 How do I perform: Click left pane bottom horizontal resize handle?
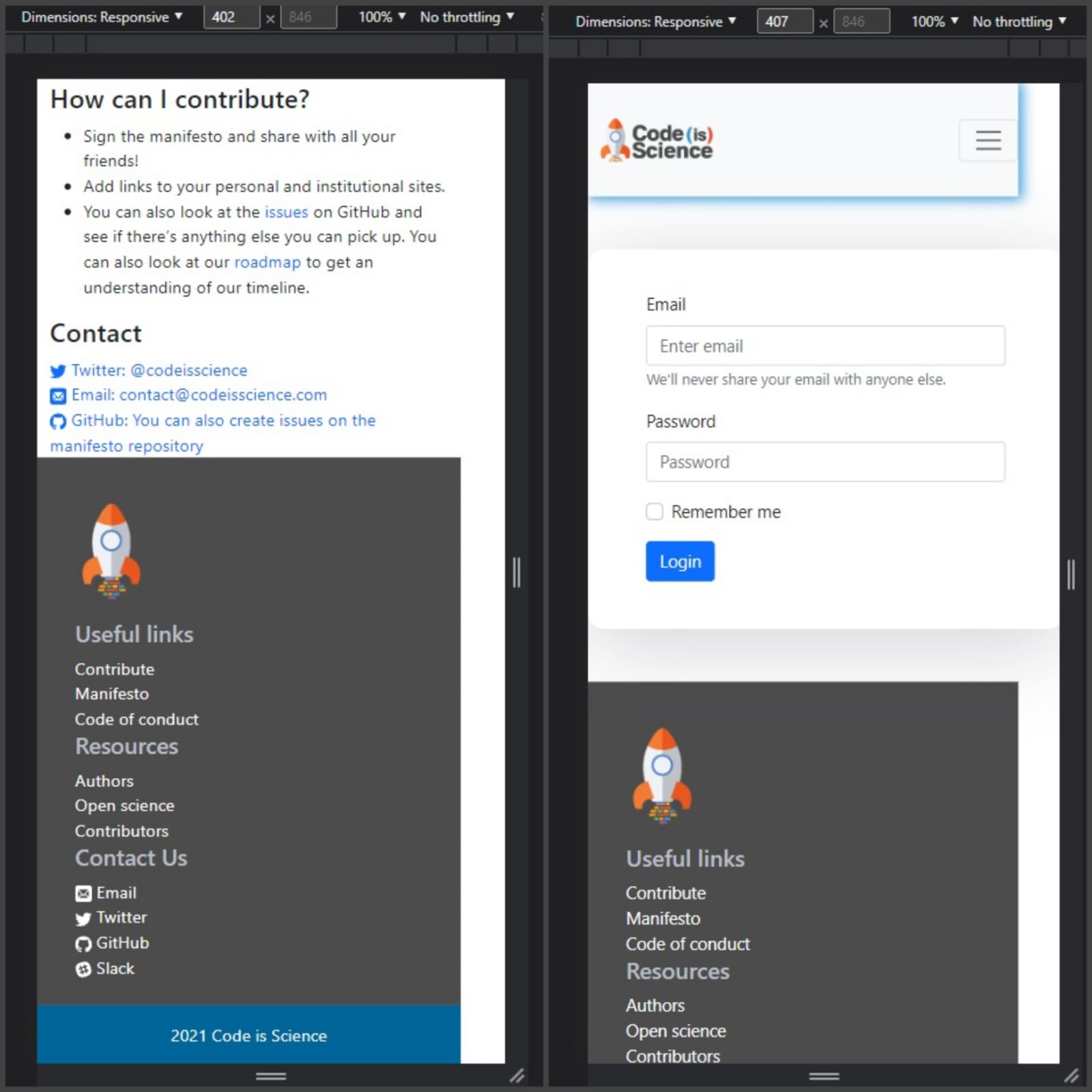[271, 1076]
